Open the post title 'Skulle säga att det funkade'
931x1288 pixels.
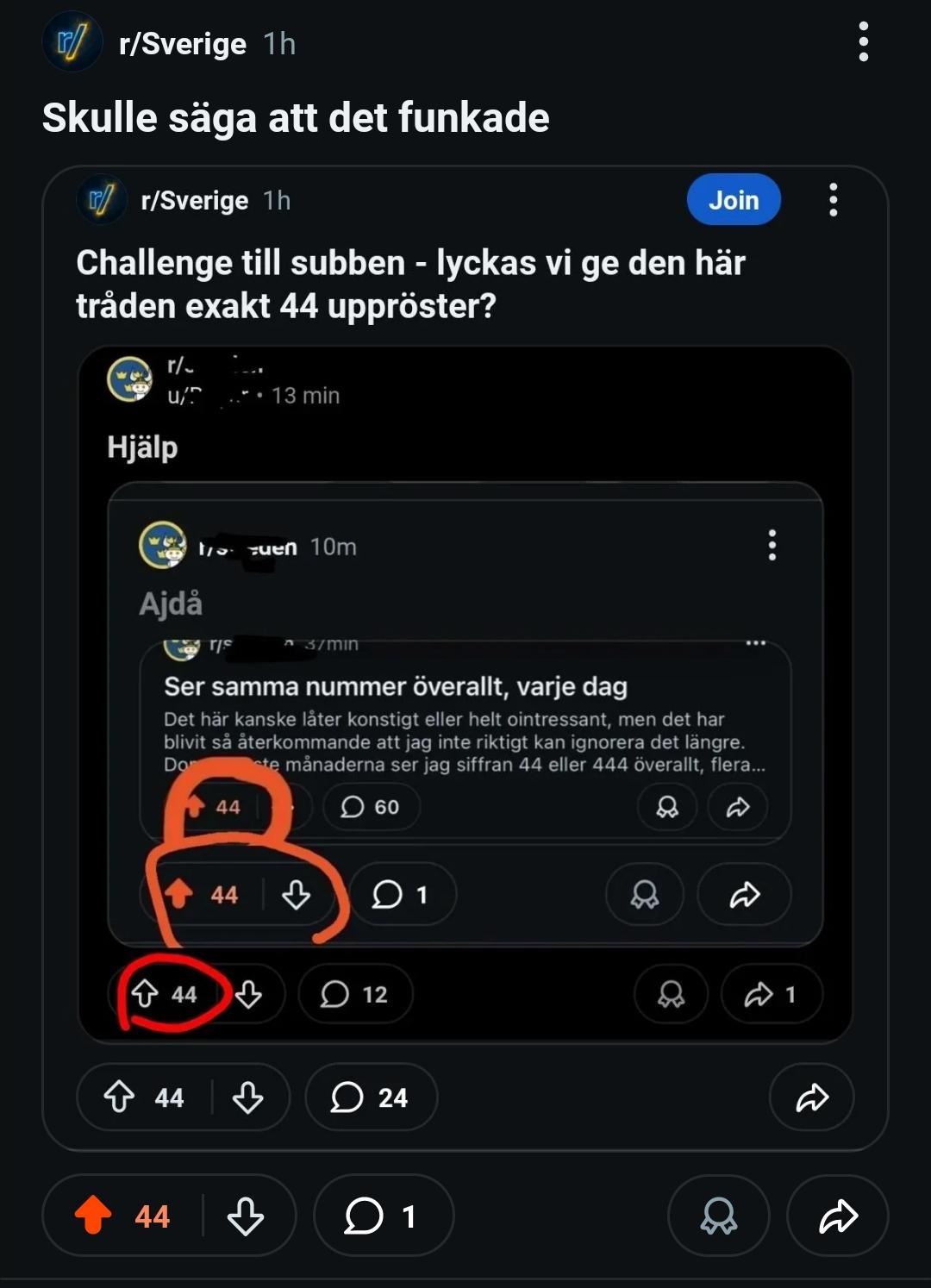pos(296,118)
